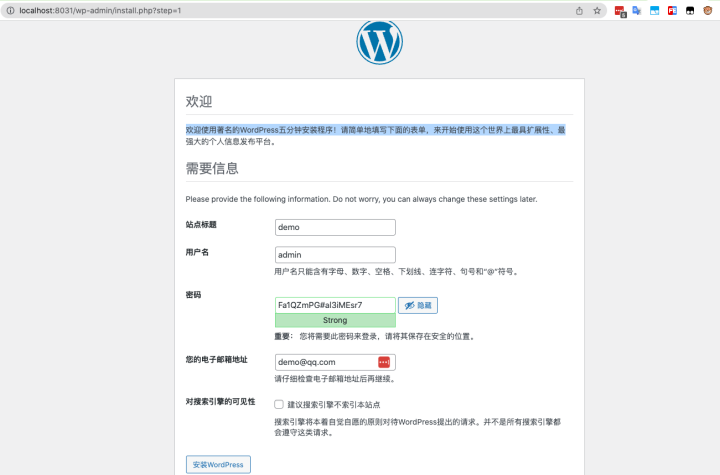Click the 搜索引擎将本着自觉自愿 note text

pos(418,427)
